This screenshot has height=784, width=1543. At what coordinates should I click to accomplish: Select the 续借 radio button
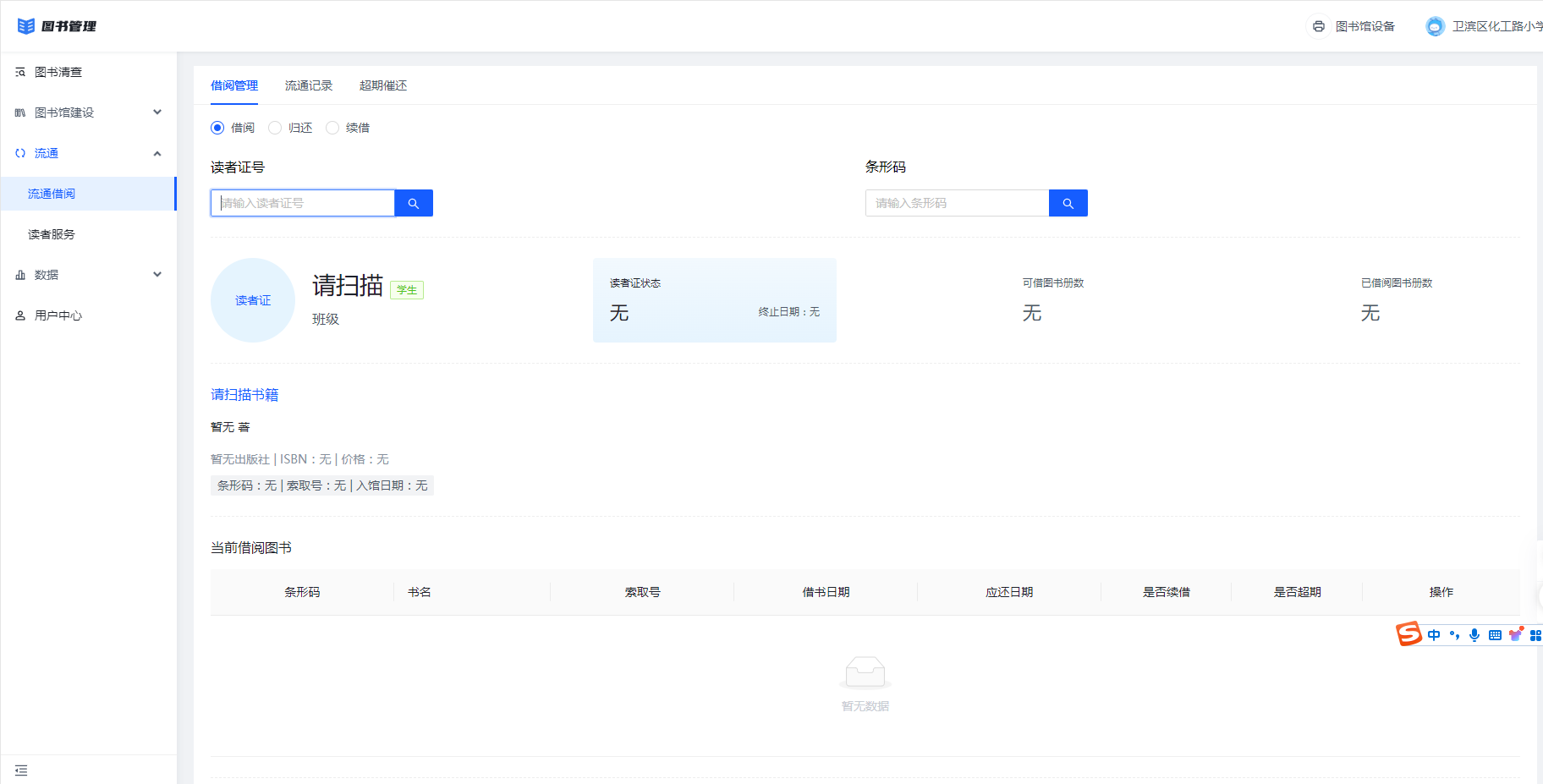(332, 128)
